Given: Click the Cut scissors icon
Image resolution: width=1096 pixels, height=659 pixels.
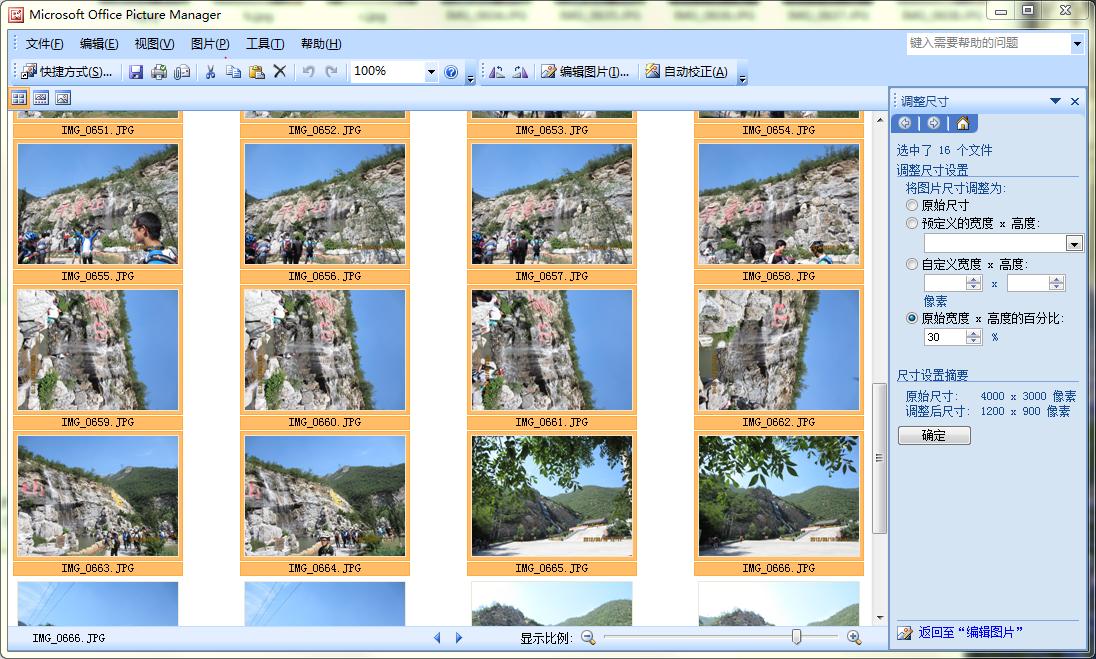Looking at the screenshot, I should click(x=210, y=72).
